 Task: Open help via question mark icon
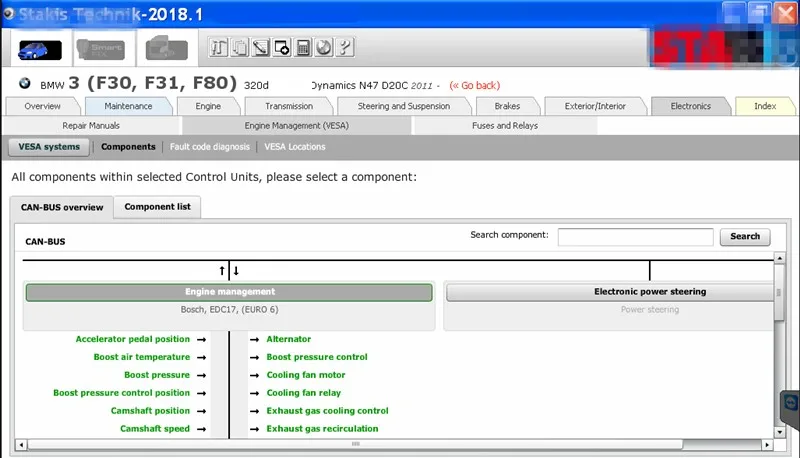point(345,47)
